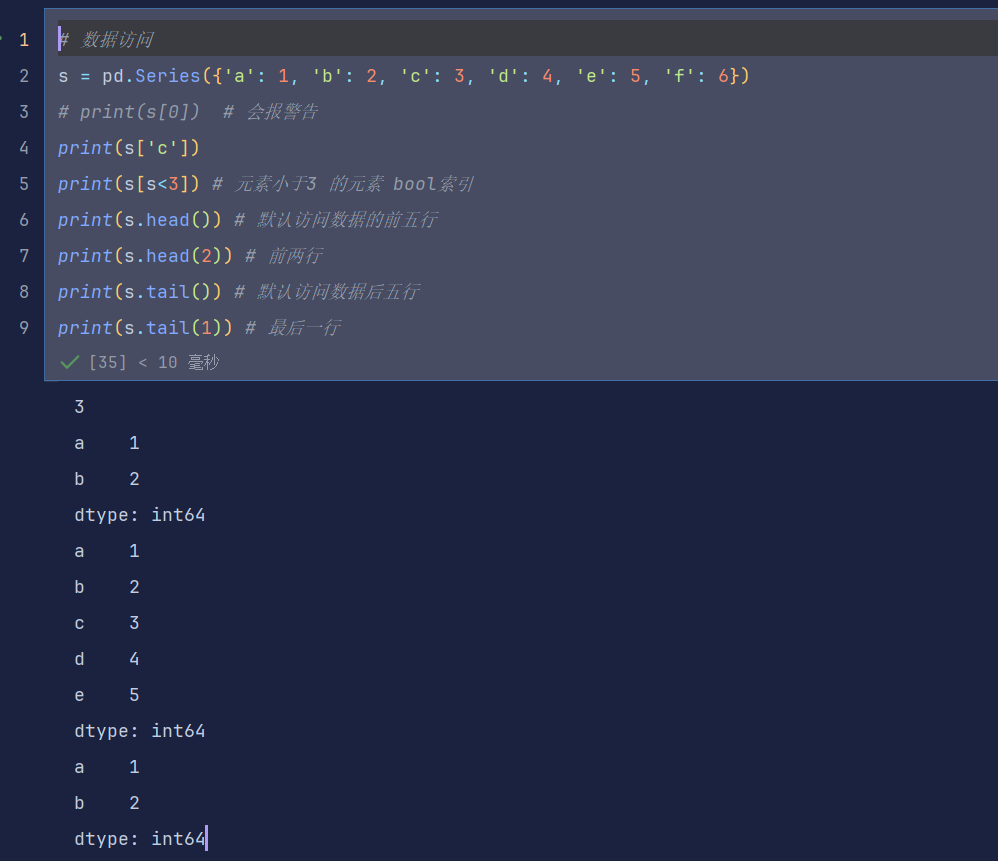Click the 'e 5' output row
998x861 pixels.
(x=106, y=695)
